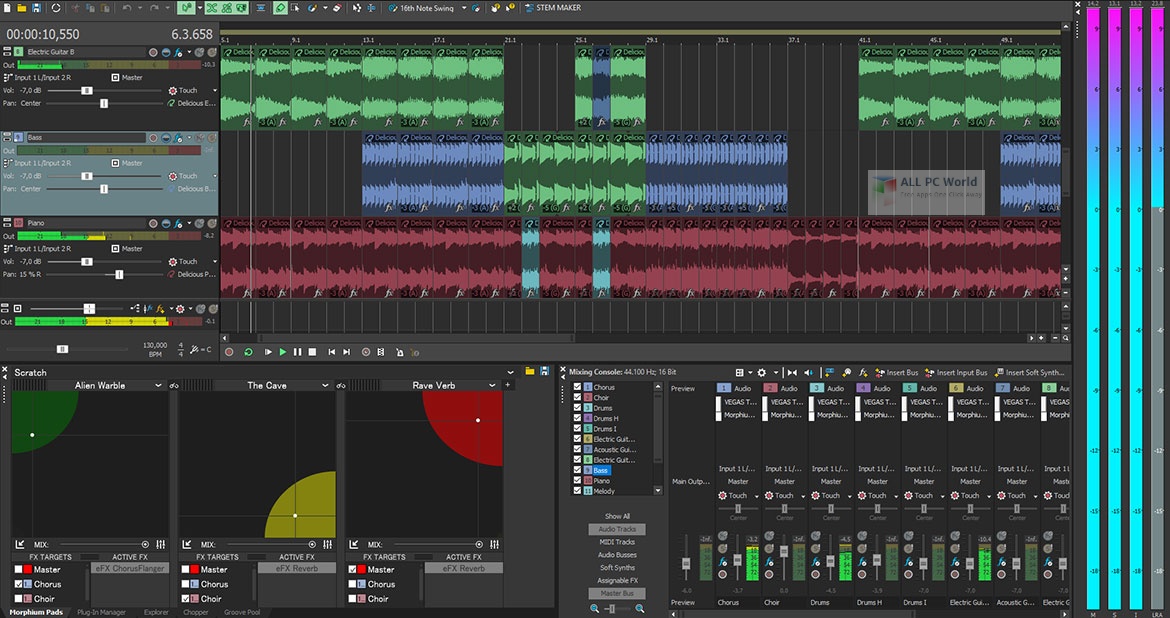The image size is (1170, 618).
Task: Open mixer settings for the Alien Warble pad
Action: (160, 545)
